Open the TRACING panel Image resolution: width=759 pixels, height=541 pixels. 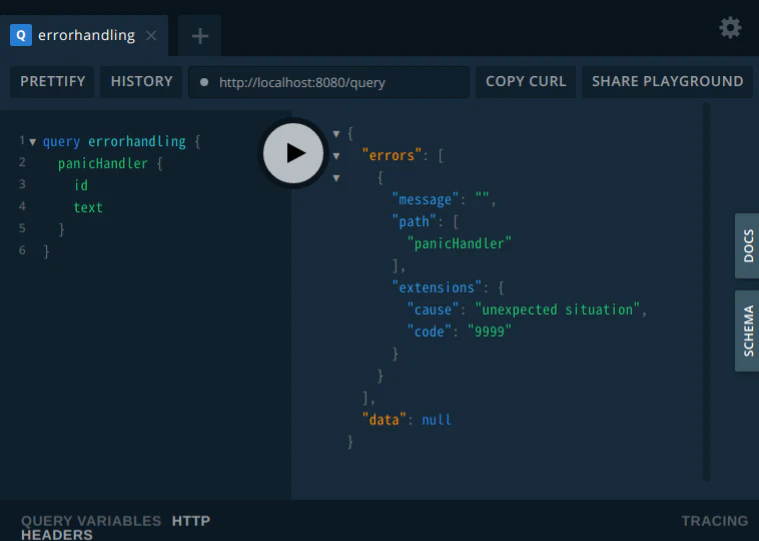point(714,521)
